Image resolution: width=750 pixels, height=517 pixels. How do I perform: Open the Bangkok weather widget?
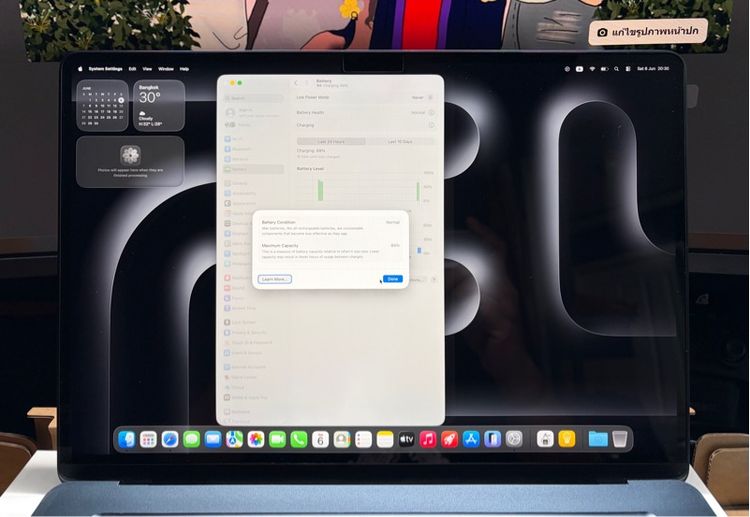pyautogui.click(x=159, y=106)
